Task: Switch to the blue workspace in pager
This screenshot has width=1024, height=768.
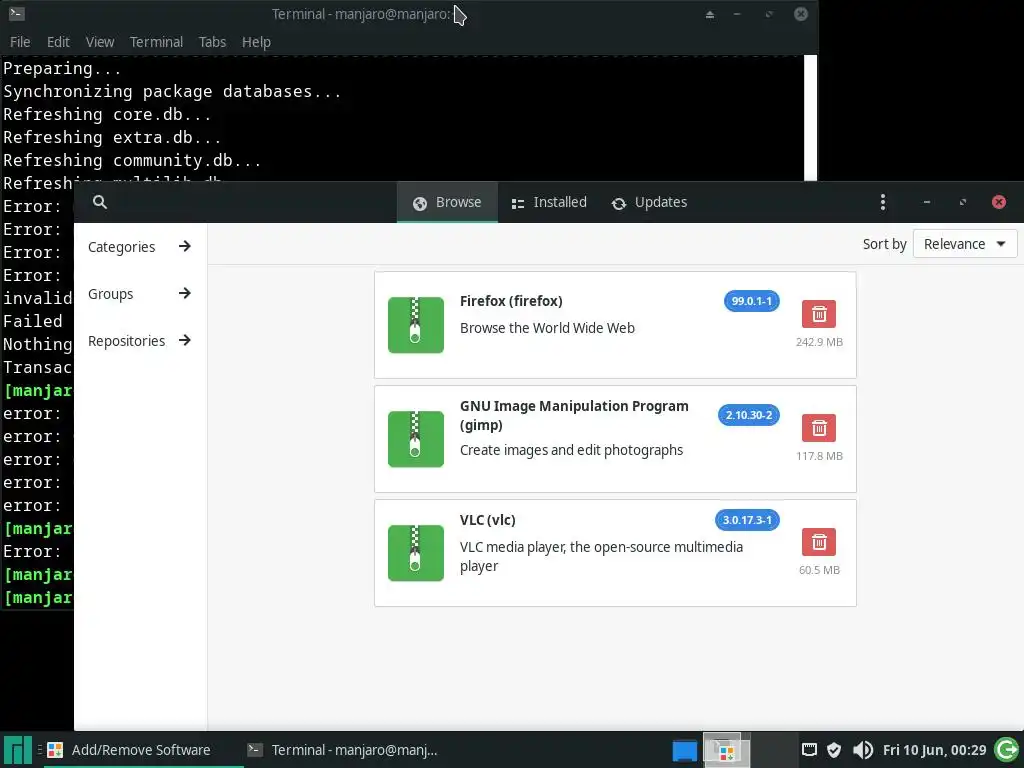Action: (684, 750)
